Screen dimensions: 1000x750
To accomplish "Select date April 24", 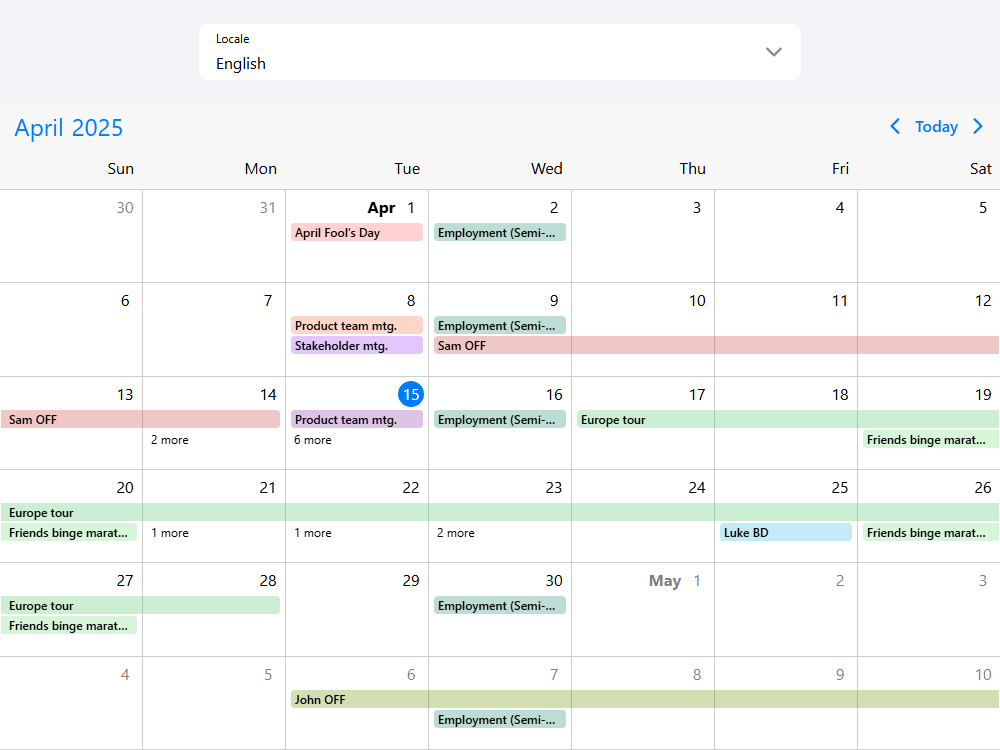I will pyautogui.click(x=696, y=489).
